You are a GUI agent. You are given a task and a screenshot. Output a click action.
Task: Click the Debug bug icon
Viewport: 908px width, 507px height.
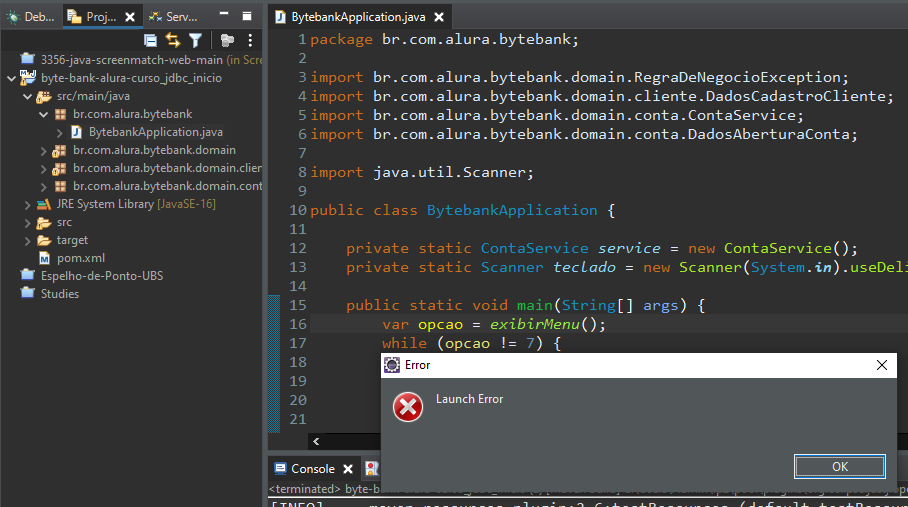[13, 17]
